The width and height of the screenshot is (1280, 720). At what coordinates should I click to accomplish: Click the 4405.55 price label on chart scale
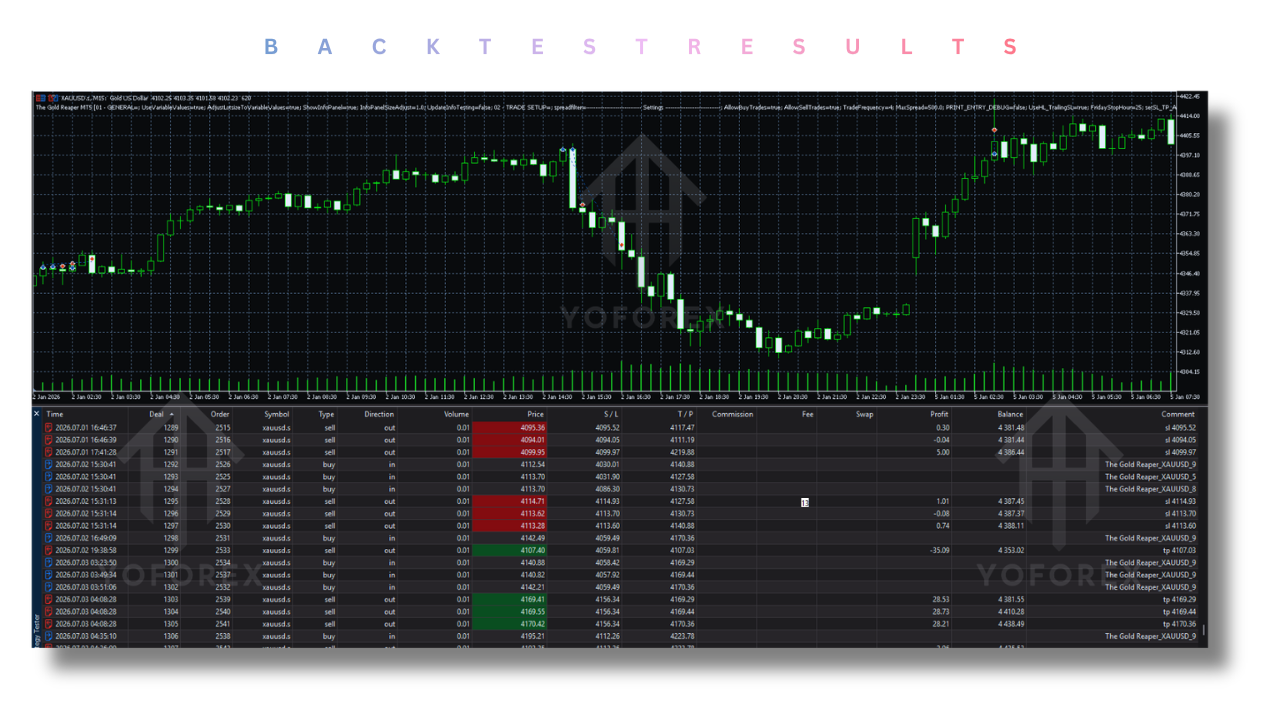[x=1191, y=135]
